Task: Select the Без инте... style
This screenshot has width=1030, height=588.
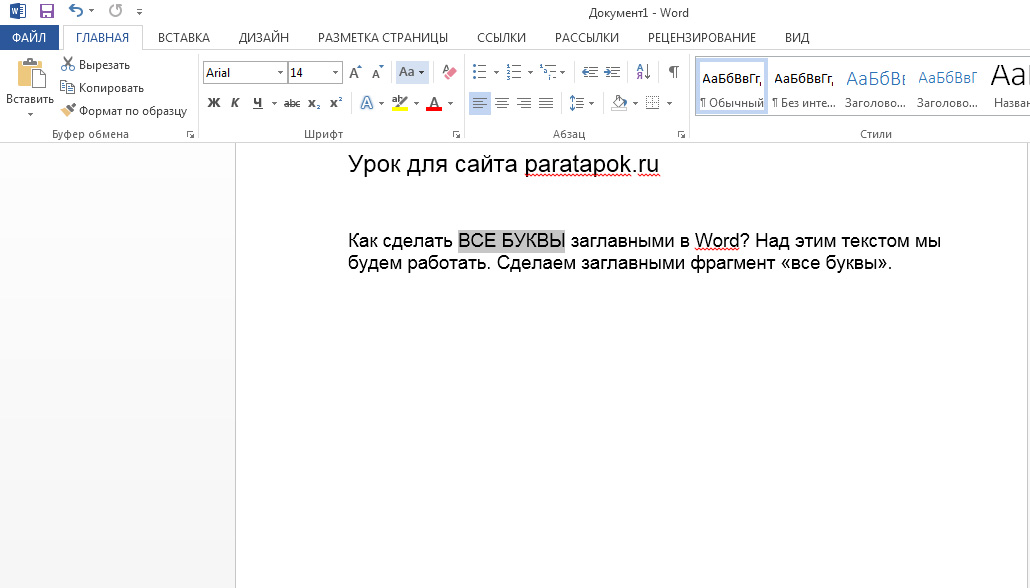Action: [804, 87]
